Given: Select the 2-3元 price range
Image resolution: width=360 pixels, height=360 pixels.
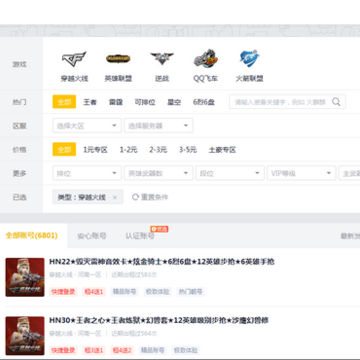Looking at the screenshot, I should click(x=158, y=150).
